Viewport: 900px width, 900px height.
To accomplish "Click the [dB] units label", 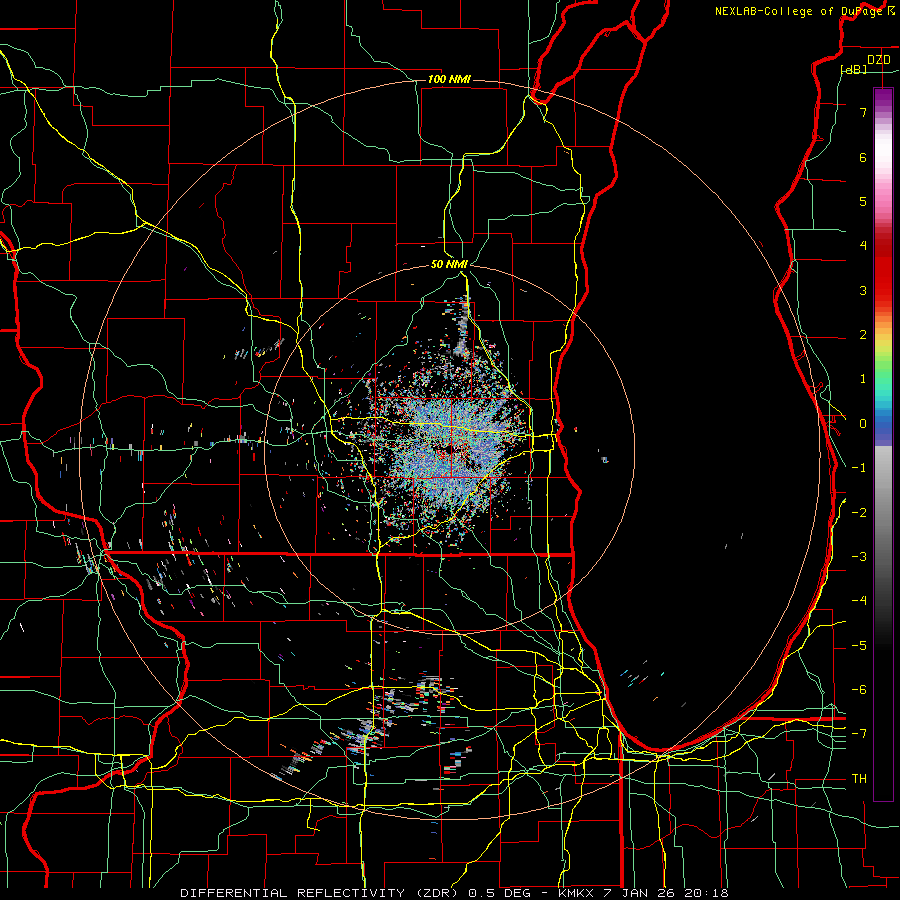I will pos(854,69).
